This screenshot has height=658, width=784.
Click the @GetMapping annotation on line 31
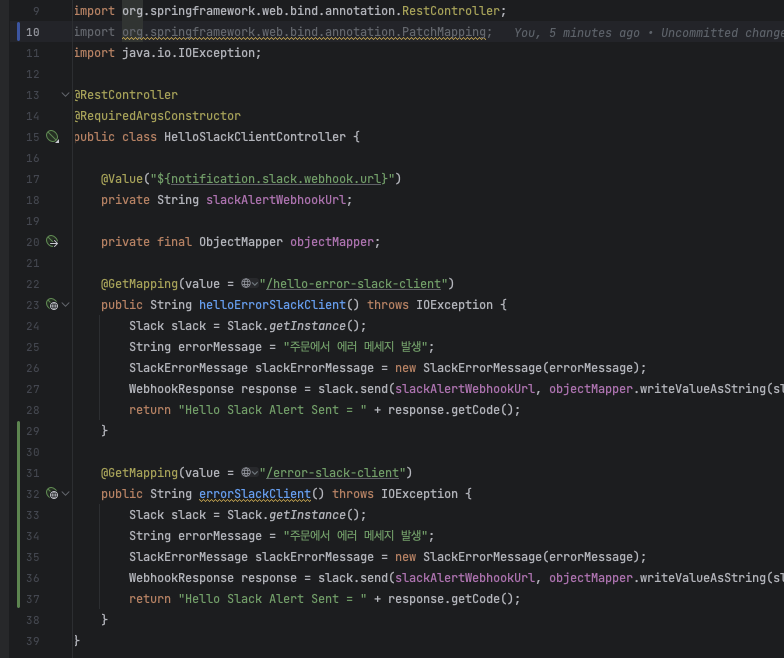coord(140,473)
